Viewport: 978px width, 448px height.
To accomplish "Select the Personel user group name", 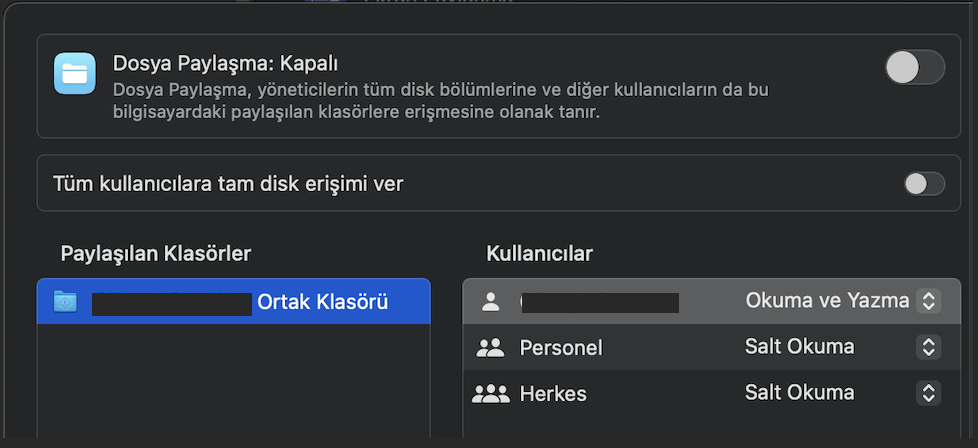I will 561,348.
